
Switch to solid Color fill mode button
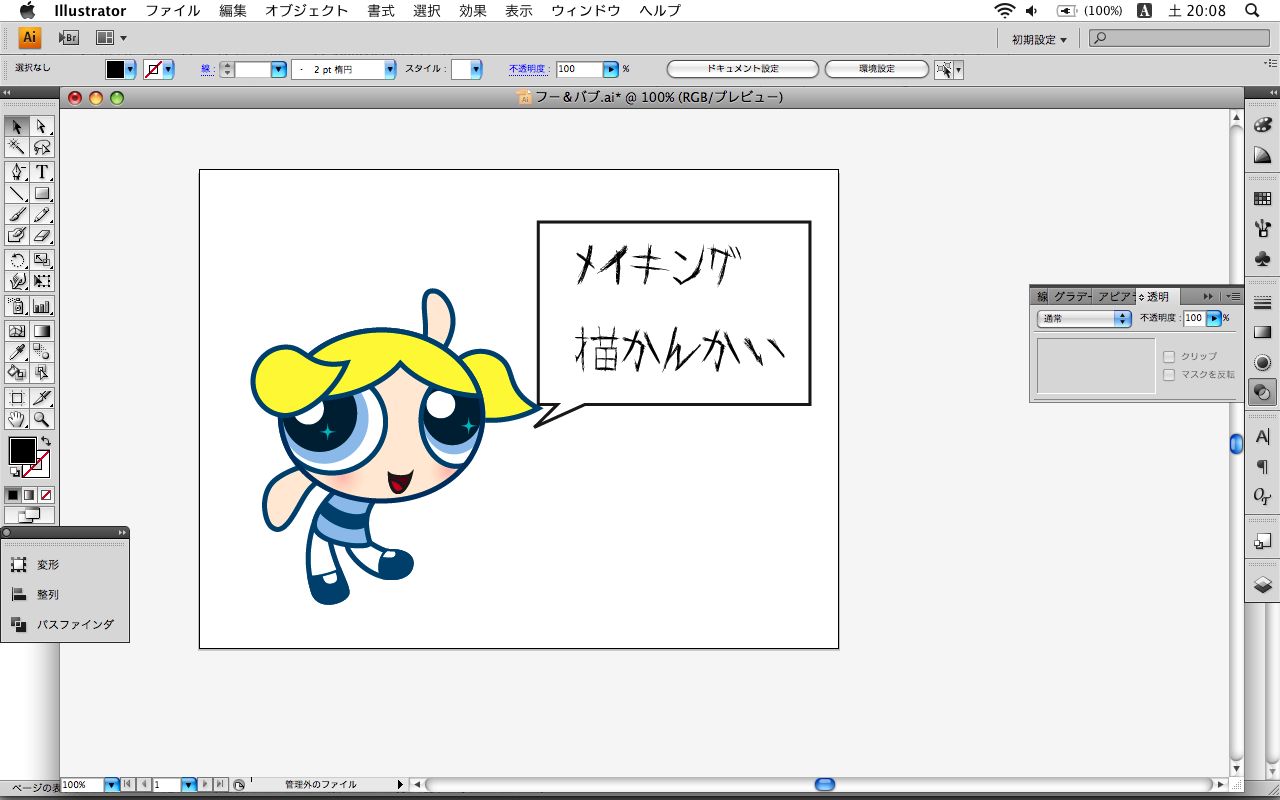(13, 495)
